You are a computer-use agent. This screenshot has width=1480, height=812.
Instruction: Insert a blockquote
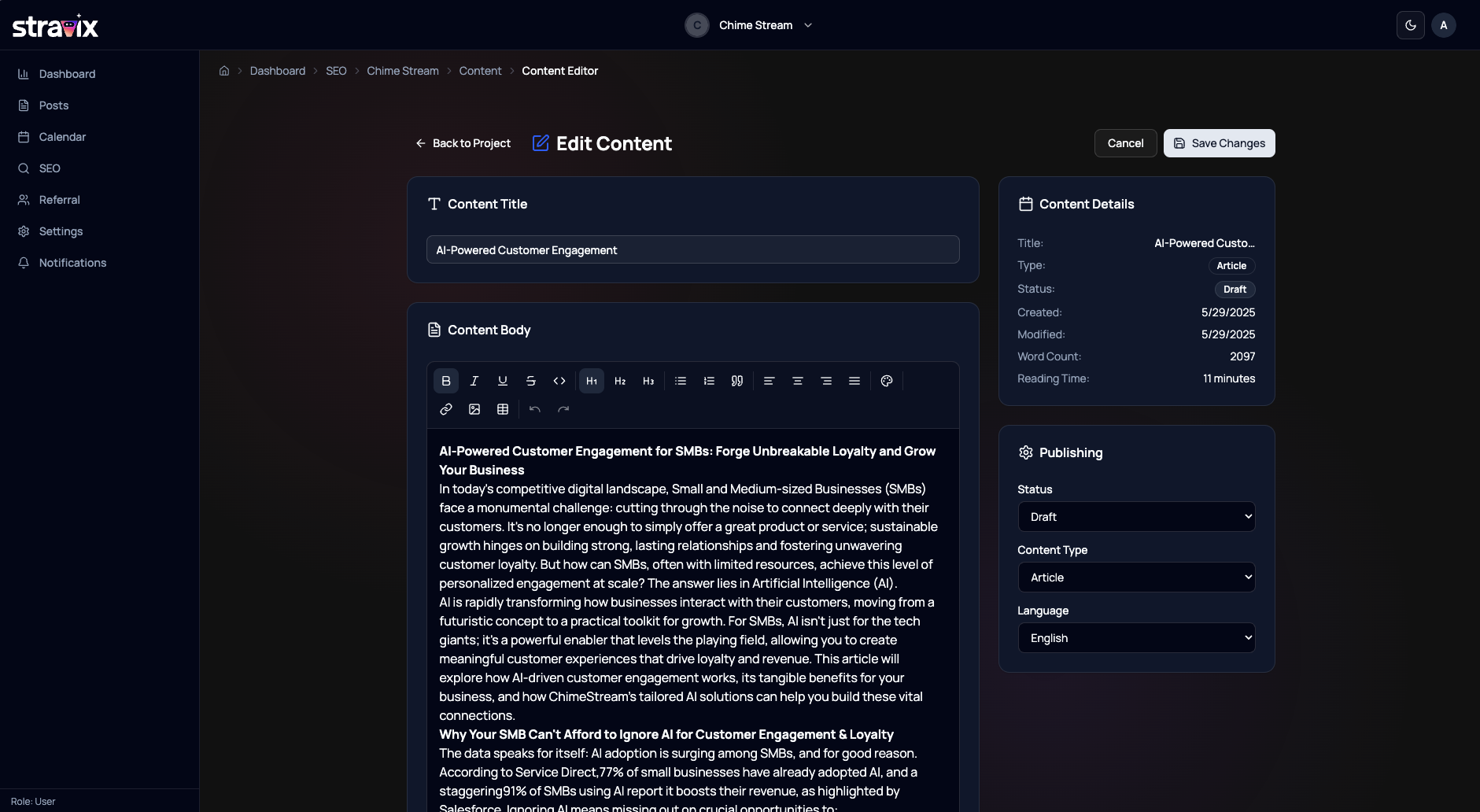[x=737, y=381]
